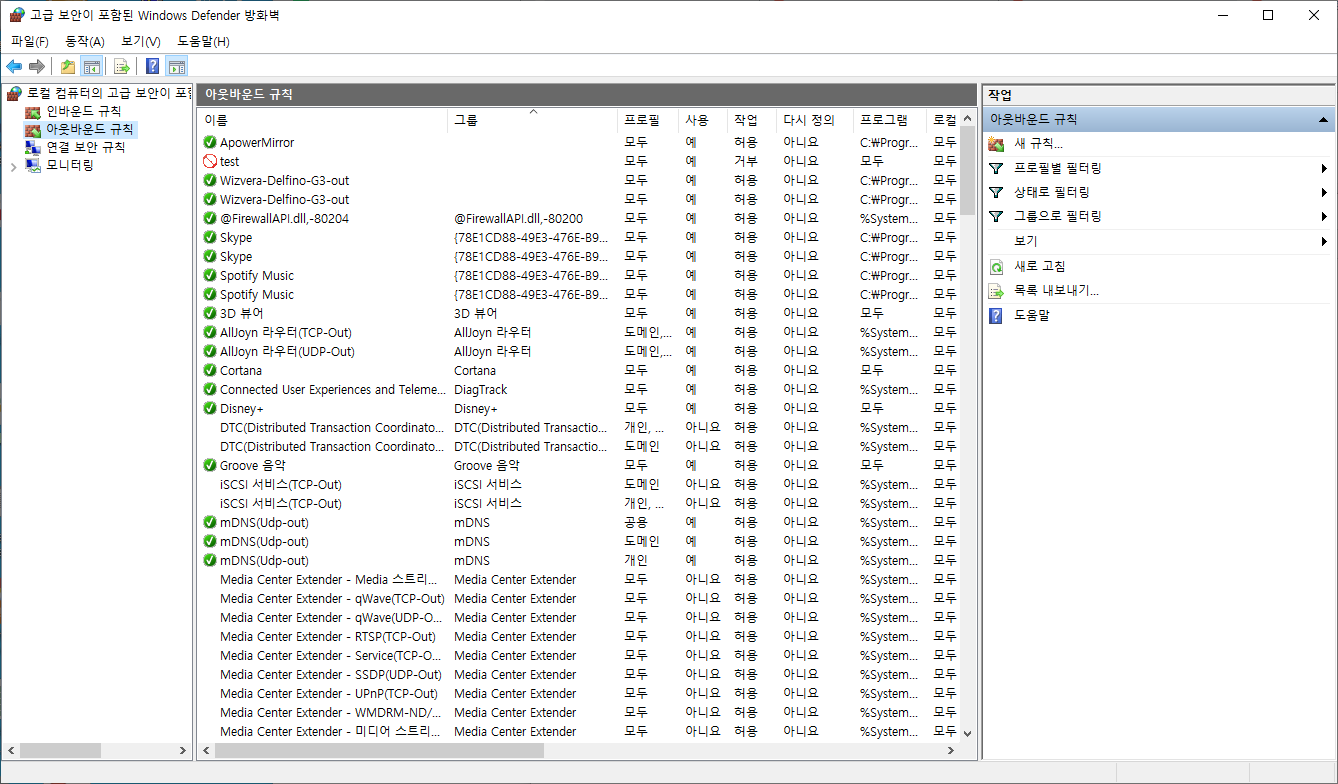Click the funnel icon next to 상태로 필터링
This screenshot has width=1338, height=784.
pos(996,192)
